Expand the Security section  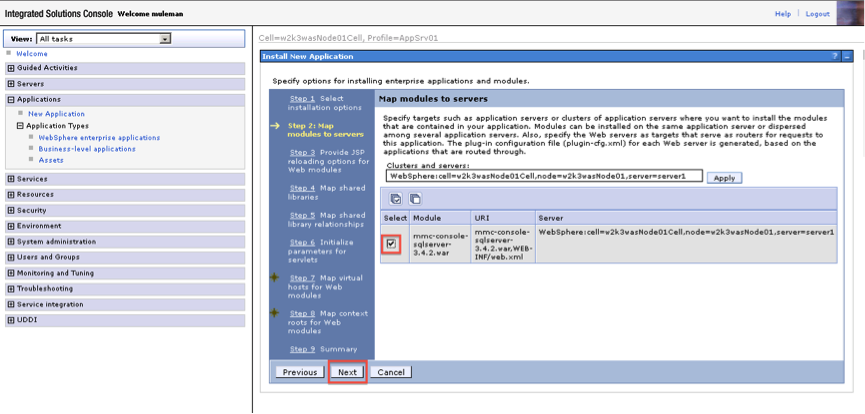[11, 211]
